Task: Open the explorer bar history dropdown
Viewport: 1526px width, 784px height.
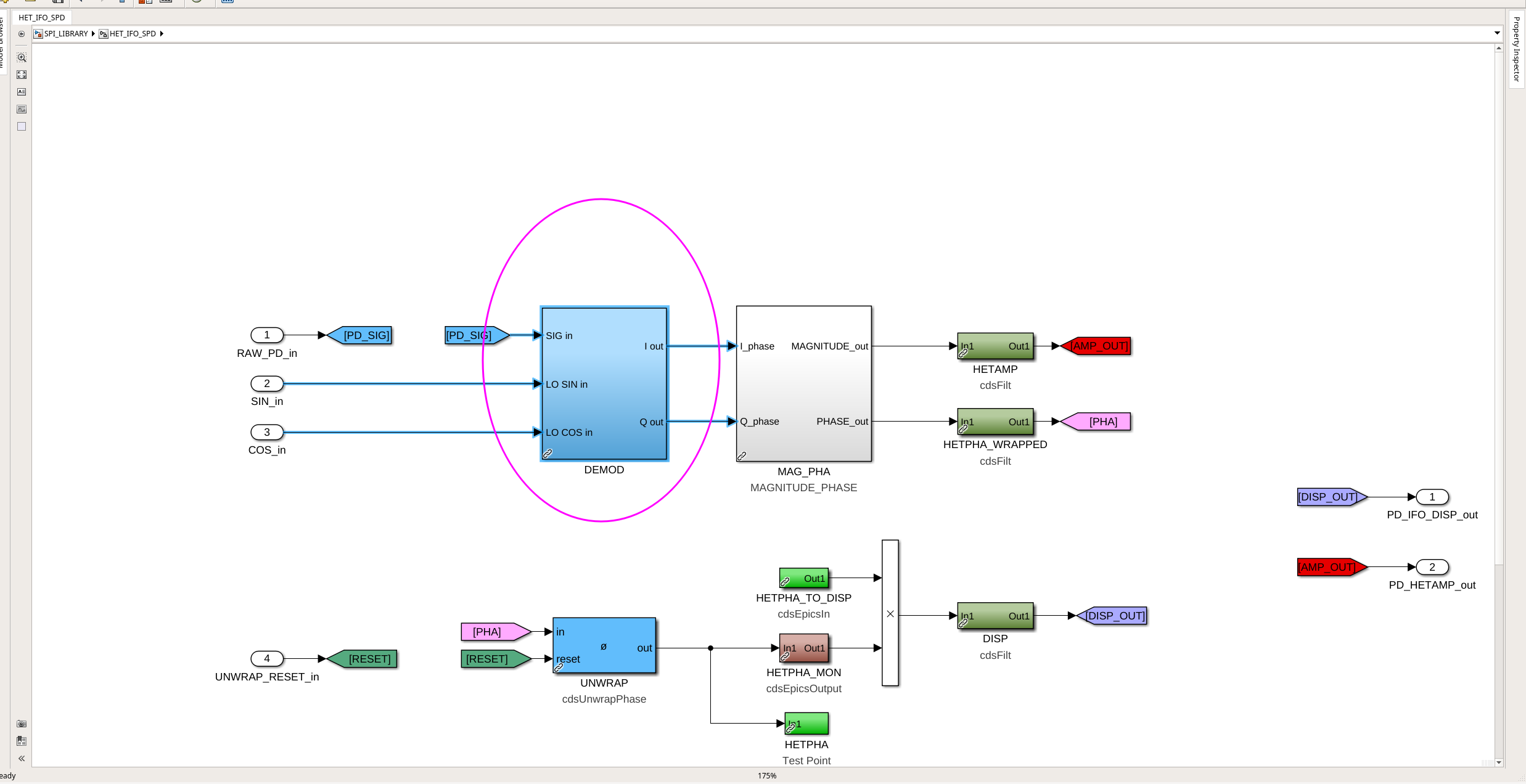Action: (x=1497, y=33)
